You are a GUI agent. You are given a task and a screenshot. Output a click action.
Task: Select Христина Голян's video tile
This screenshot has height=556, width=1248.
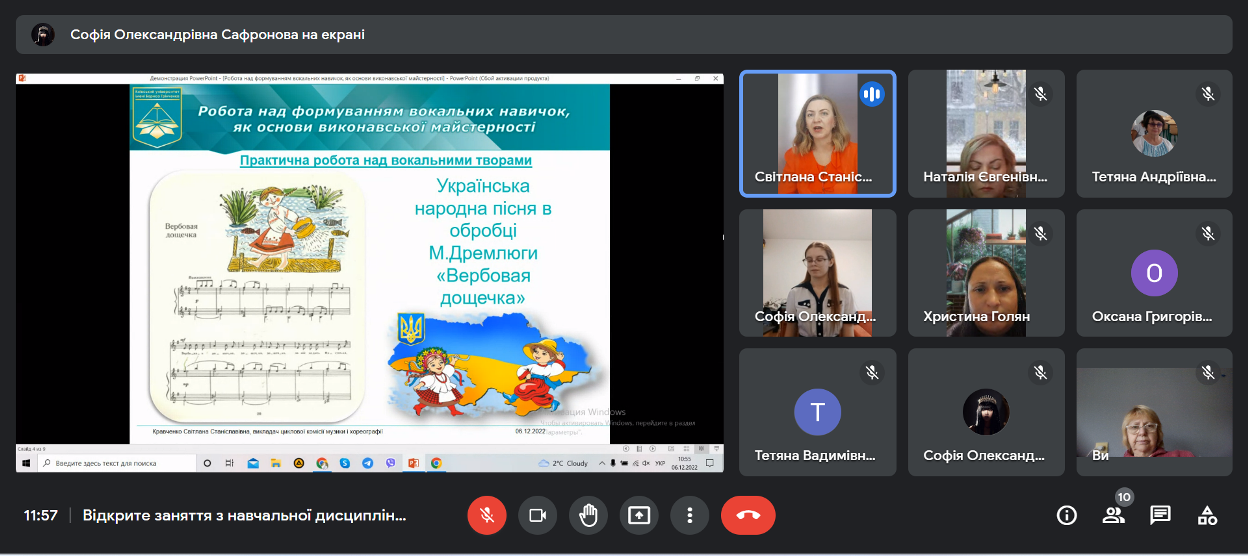pos(985,272)
